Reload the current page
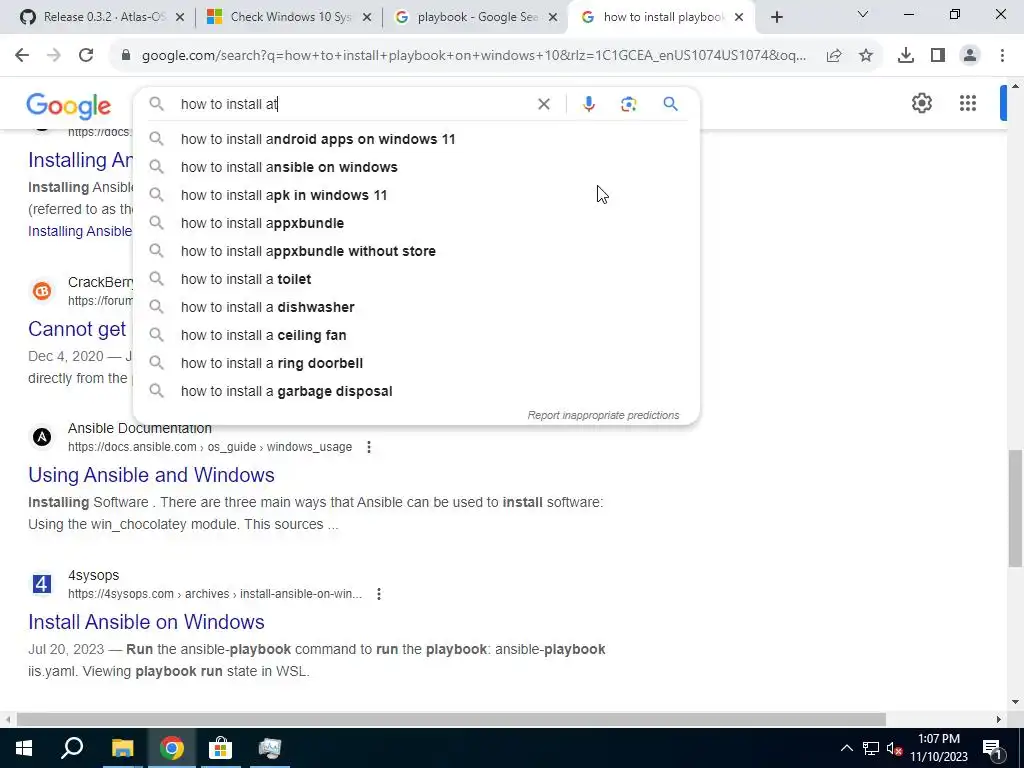The width and height of the screenshot is (1024, 768). click(86, 56)
